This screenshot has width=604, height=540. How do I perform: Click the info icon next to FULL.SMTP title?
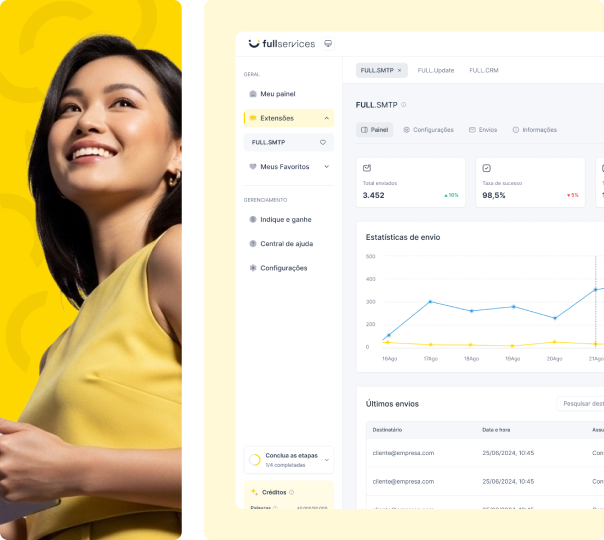click(x=404, y=105)
